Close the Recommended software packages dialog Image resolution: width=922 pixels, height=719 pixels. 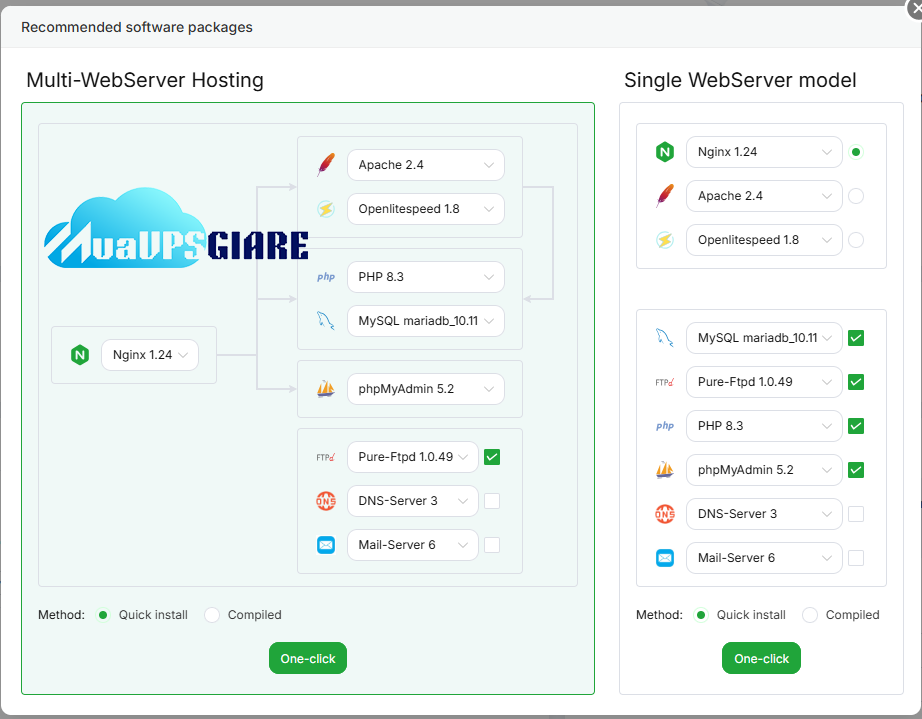click(x=911, y=5)
